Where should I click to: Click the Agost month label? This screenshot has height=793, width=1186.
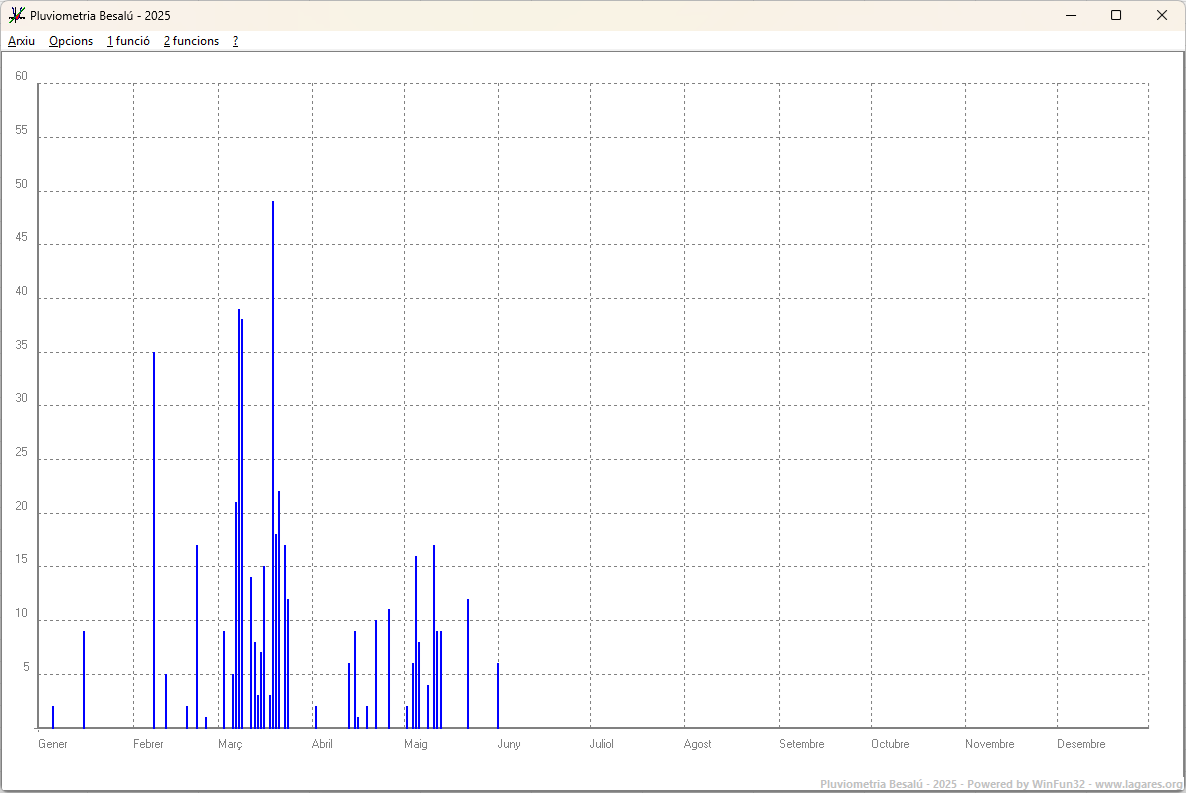pos(697,745)
